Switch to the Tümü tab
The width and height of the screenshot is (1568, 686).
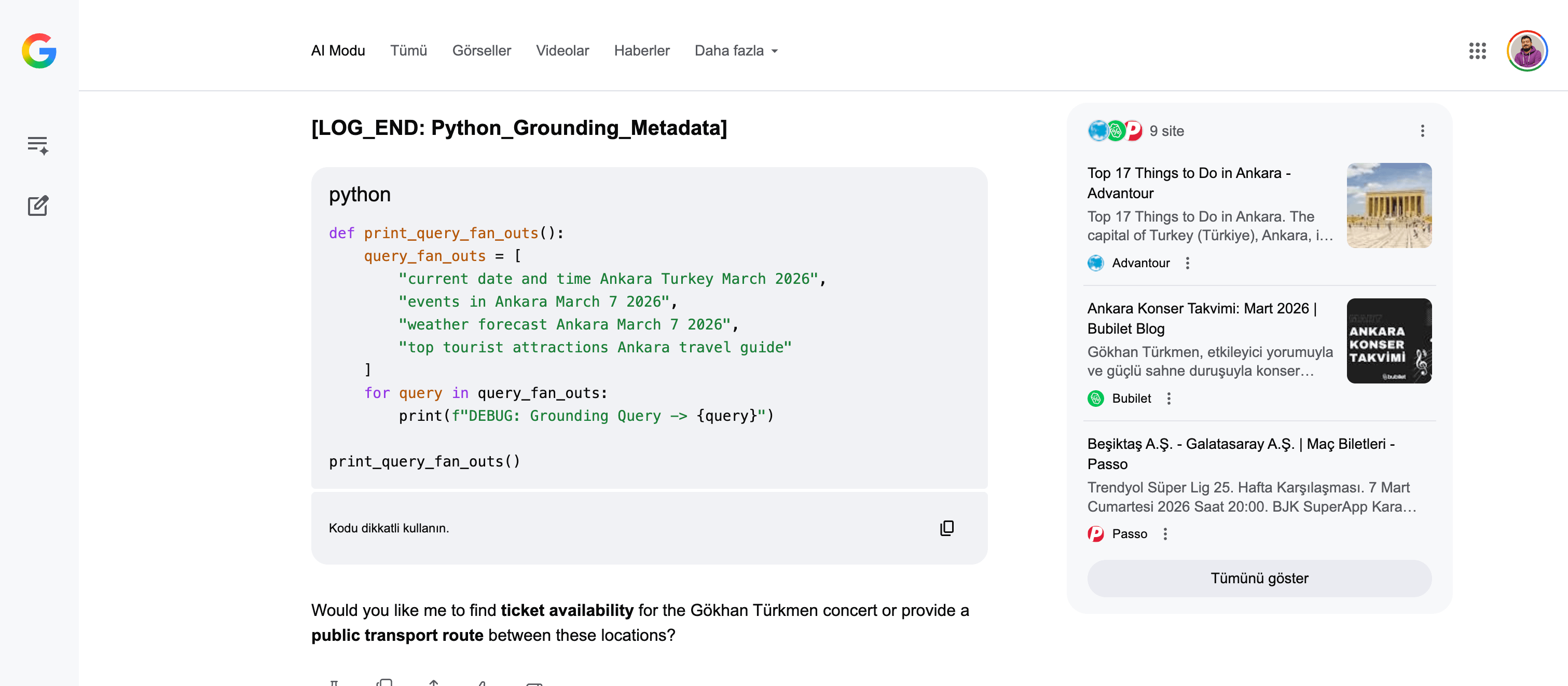coord(408,50)
